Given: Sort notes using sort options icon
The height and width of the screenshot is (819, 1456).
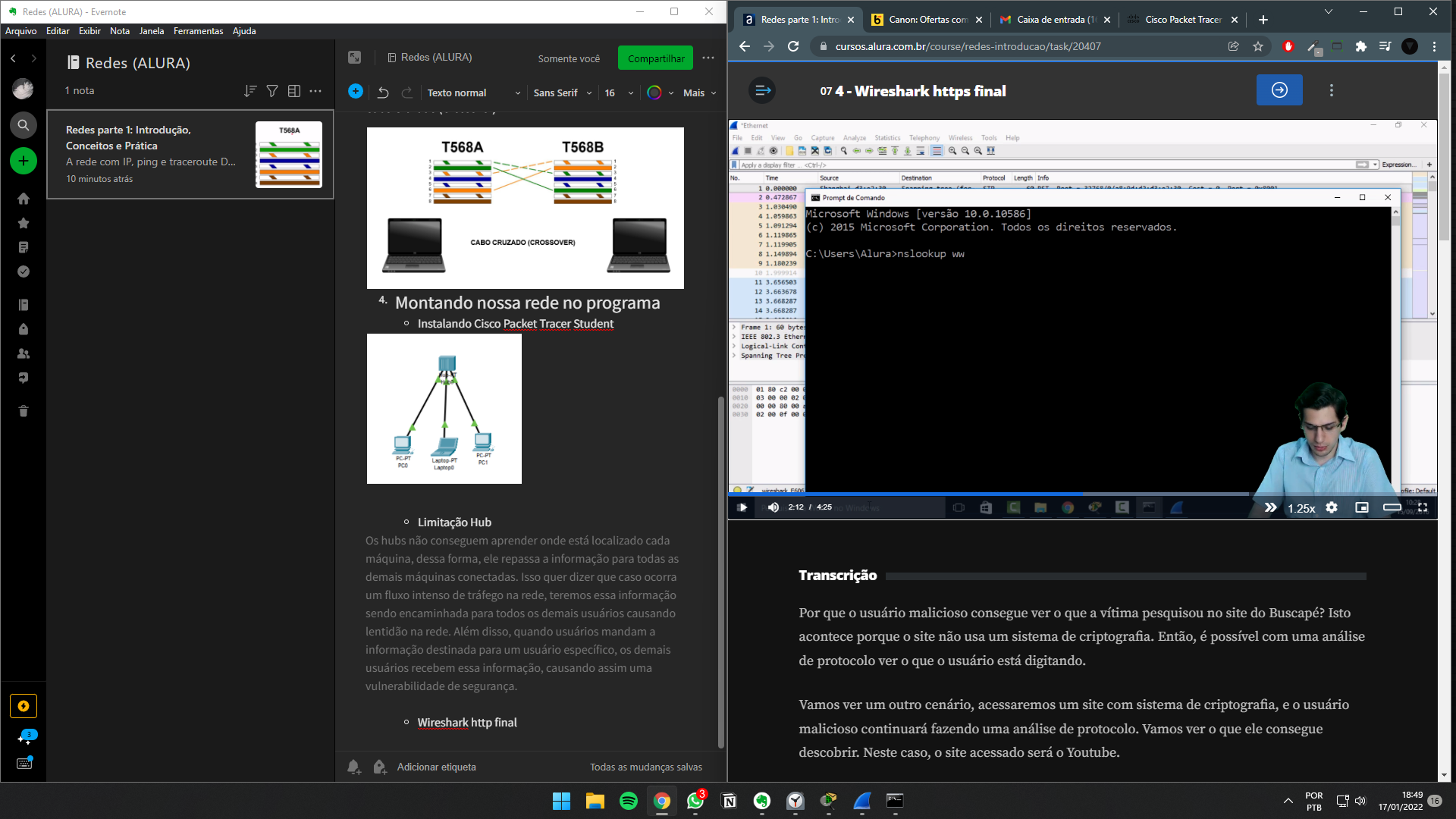Looking at the screenshot, I should (250, 91).
